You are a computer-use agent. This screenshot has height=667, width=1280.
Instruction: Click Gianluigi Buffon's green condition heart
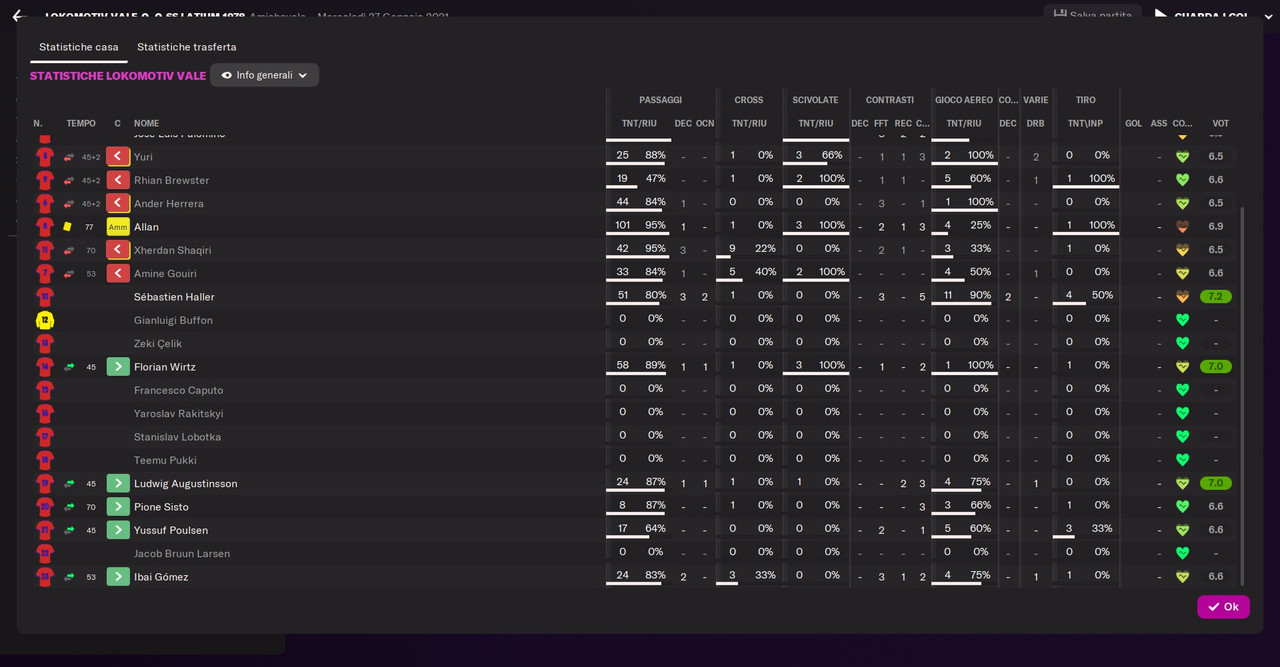(x=1182, y=320)
